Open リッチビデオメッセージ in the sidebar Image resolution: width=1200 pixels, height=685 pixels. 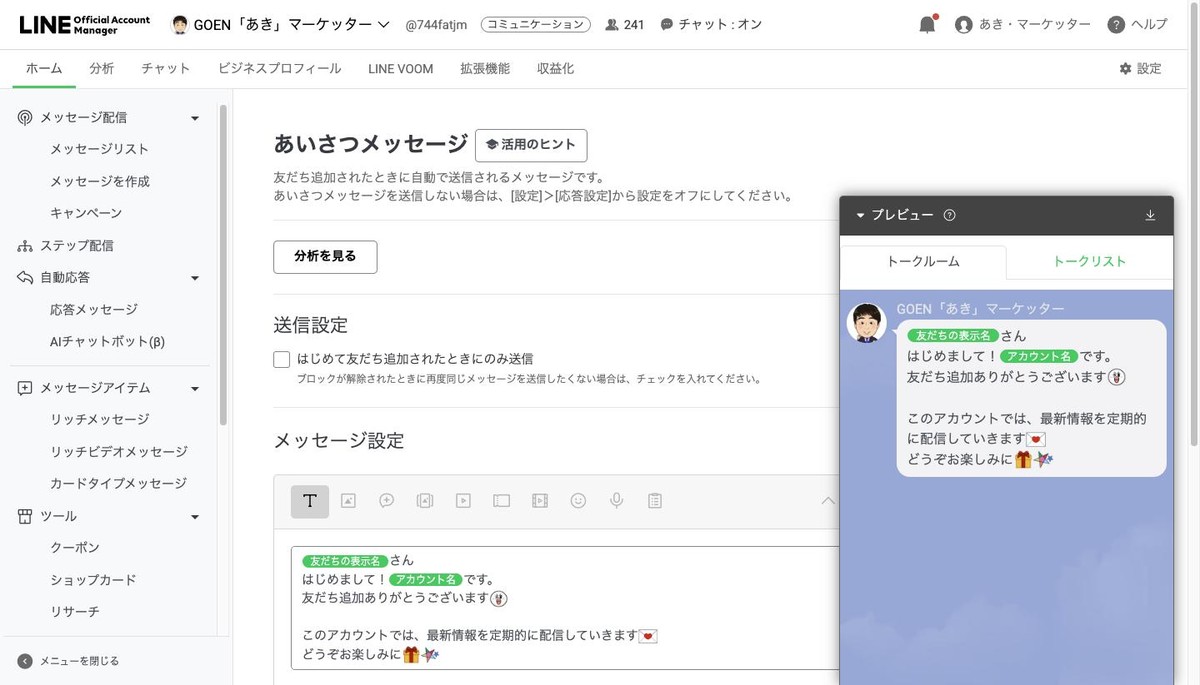click(119, 452)
